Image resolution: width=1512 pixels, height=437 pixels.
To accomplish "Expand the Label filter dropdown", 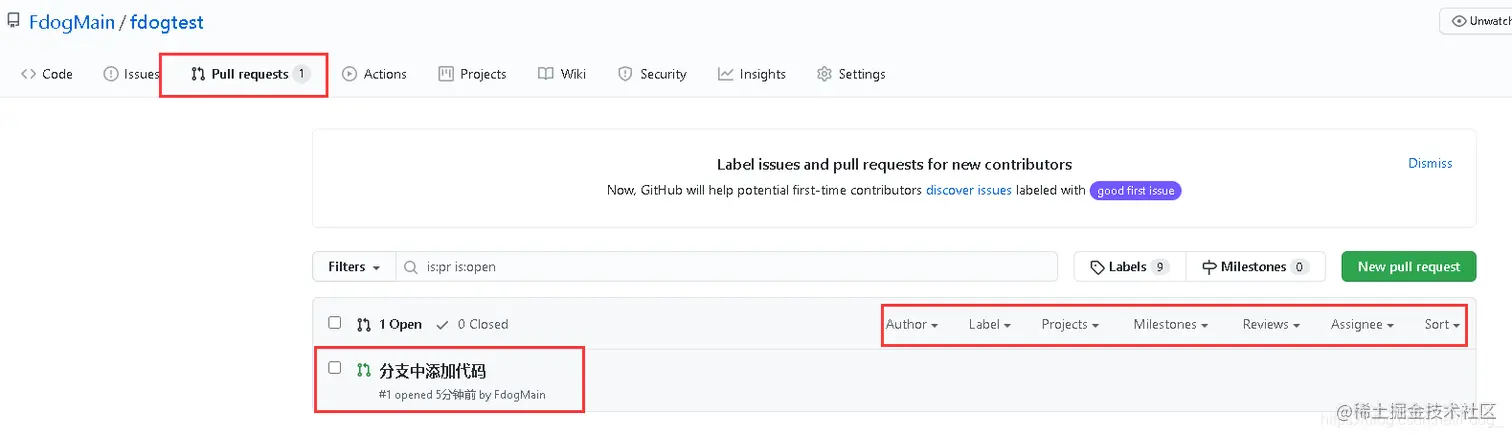I will point(990,324).
